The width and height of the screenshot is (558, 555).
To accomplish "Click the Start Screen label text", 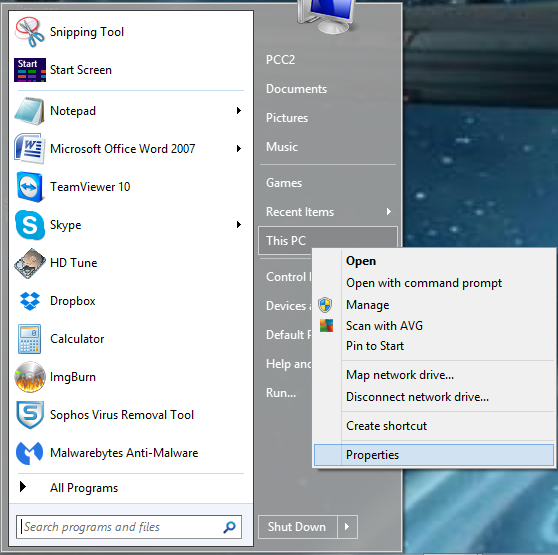I will 81,70.
